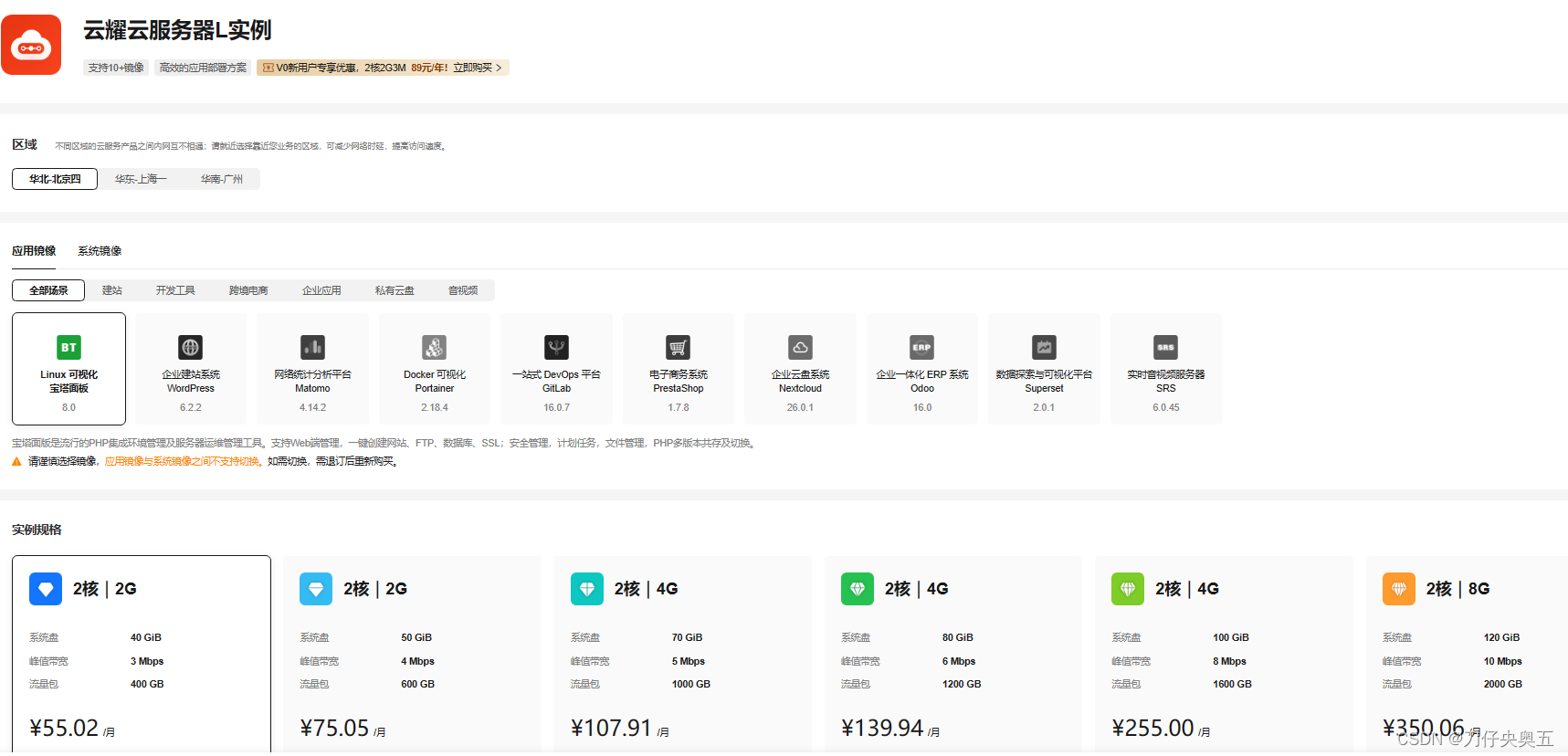Click the 8 Mbps peak bandwidth value
This screenshot has height=756, width=1568.
1229,662
